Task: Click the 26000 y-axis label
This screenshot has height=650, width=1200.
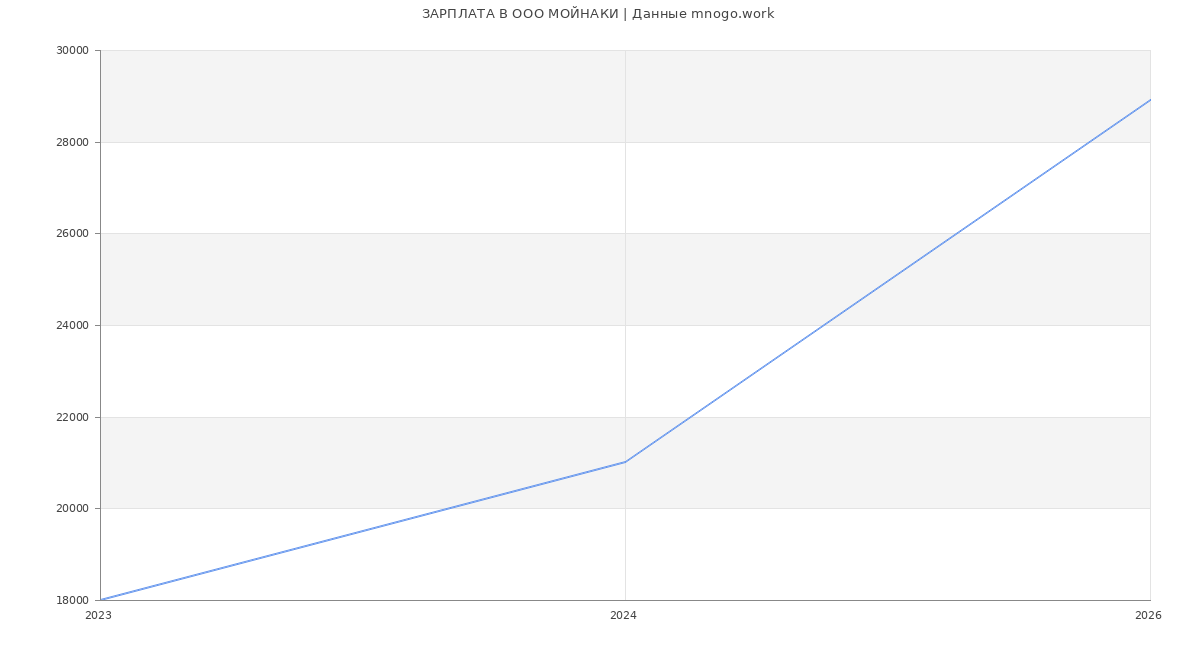Action: 73,234
